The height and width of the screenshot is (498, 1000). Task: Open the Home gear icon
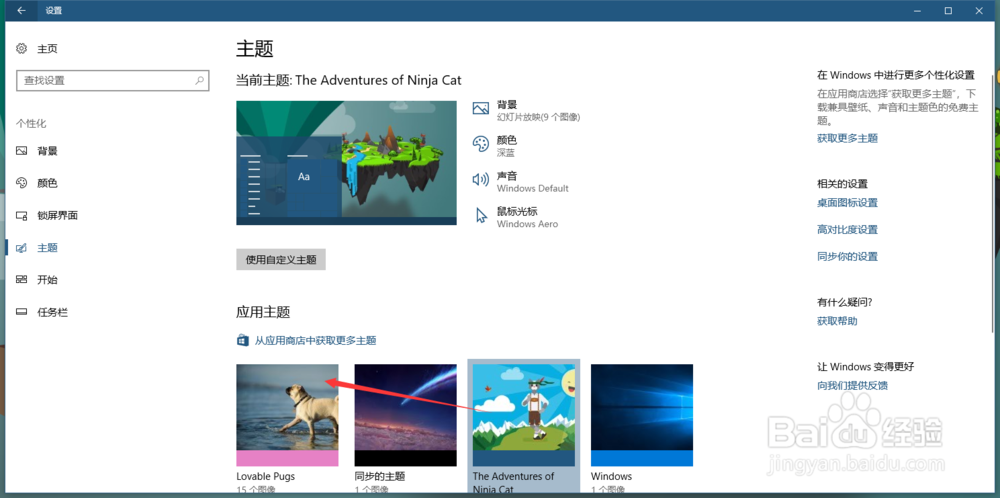22,48
